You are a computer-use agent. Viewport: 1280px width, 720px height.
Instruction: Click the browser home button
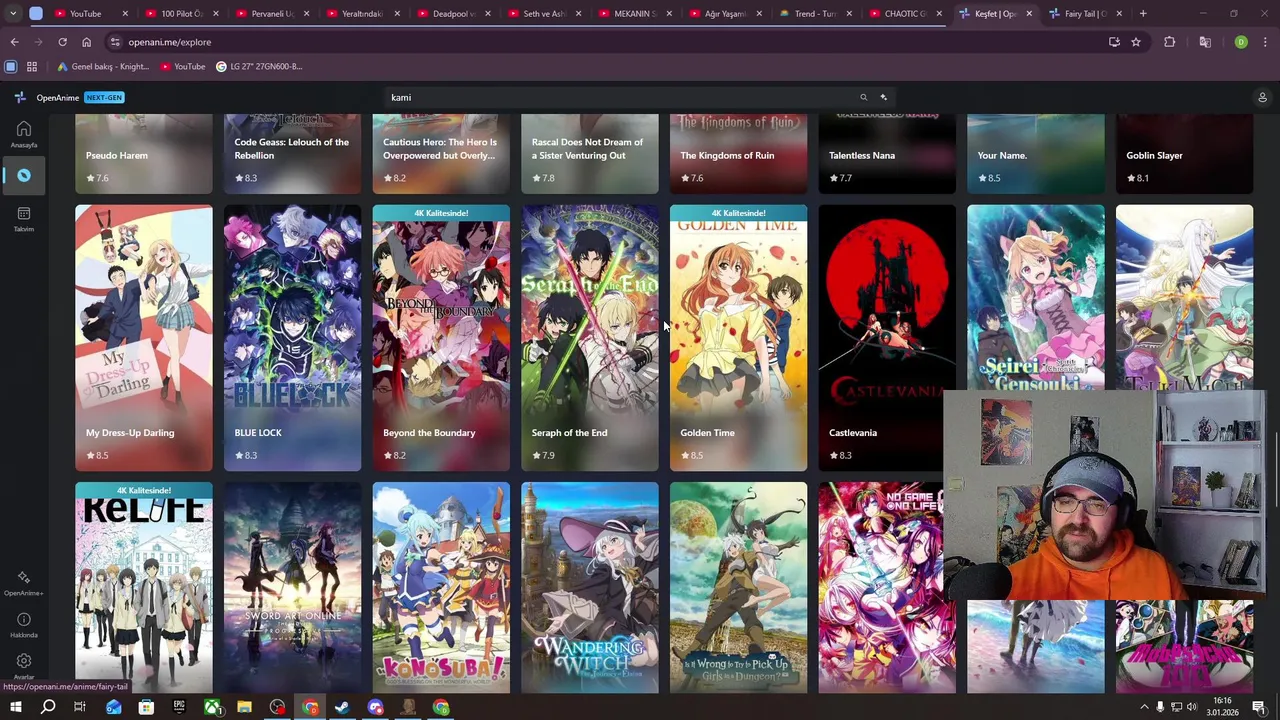(x=86, y=42)
